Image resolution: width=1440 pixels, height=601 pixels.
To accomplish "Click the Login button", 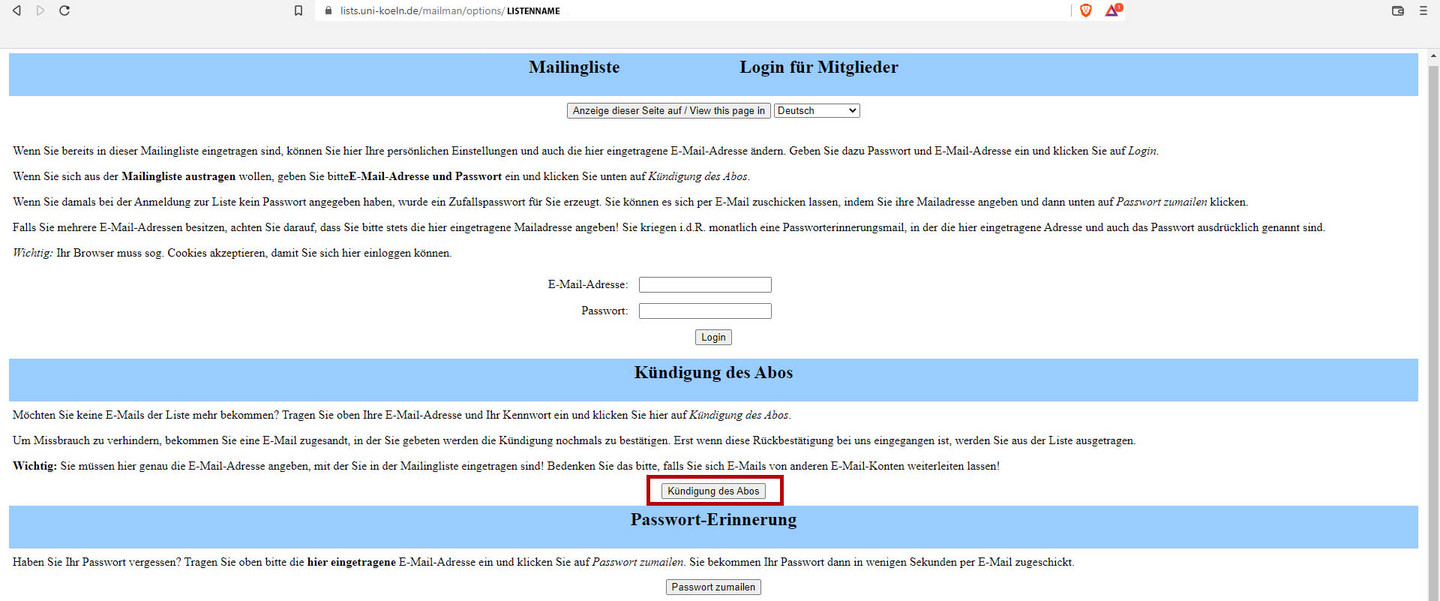I will [714, 338].
